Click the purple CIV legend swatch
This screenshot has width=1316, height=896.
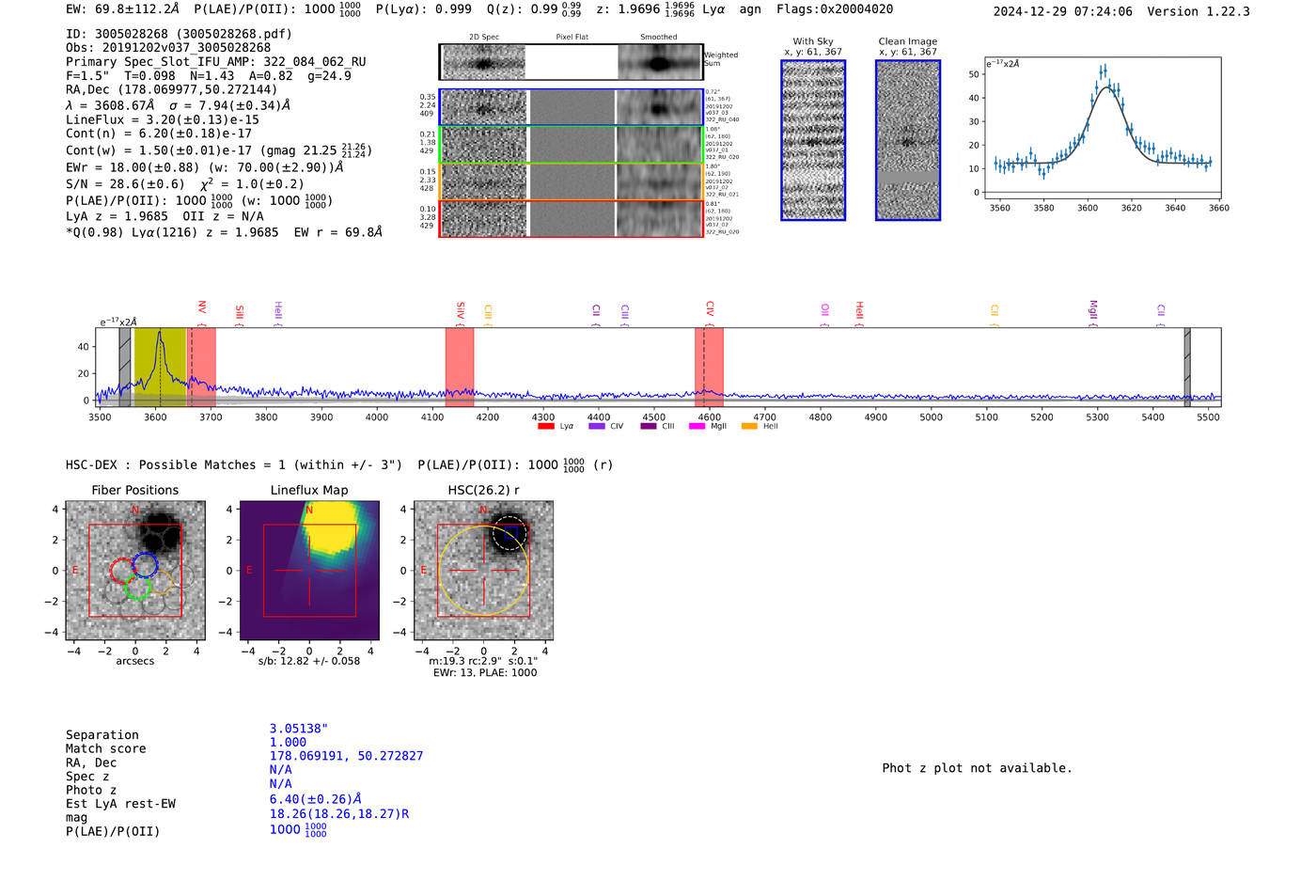[x=596, y=427]
